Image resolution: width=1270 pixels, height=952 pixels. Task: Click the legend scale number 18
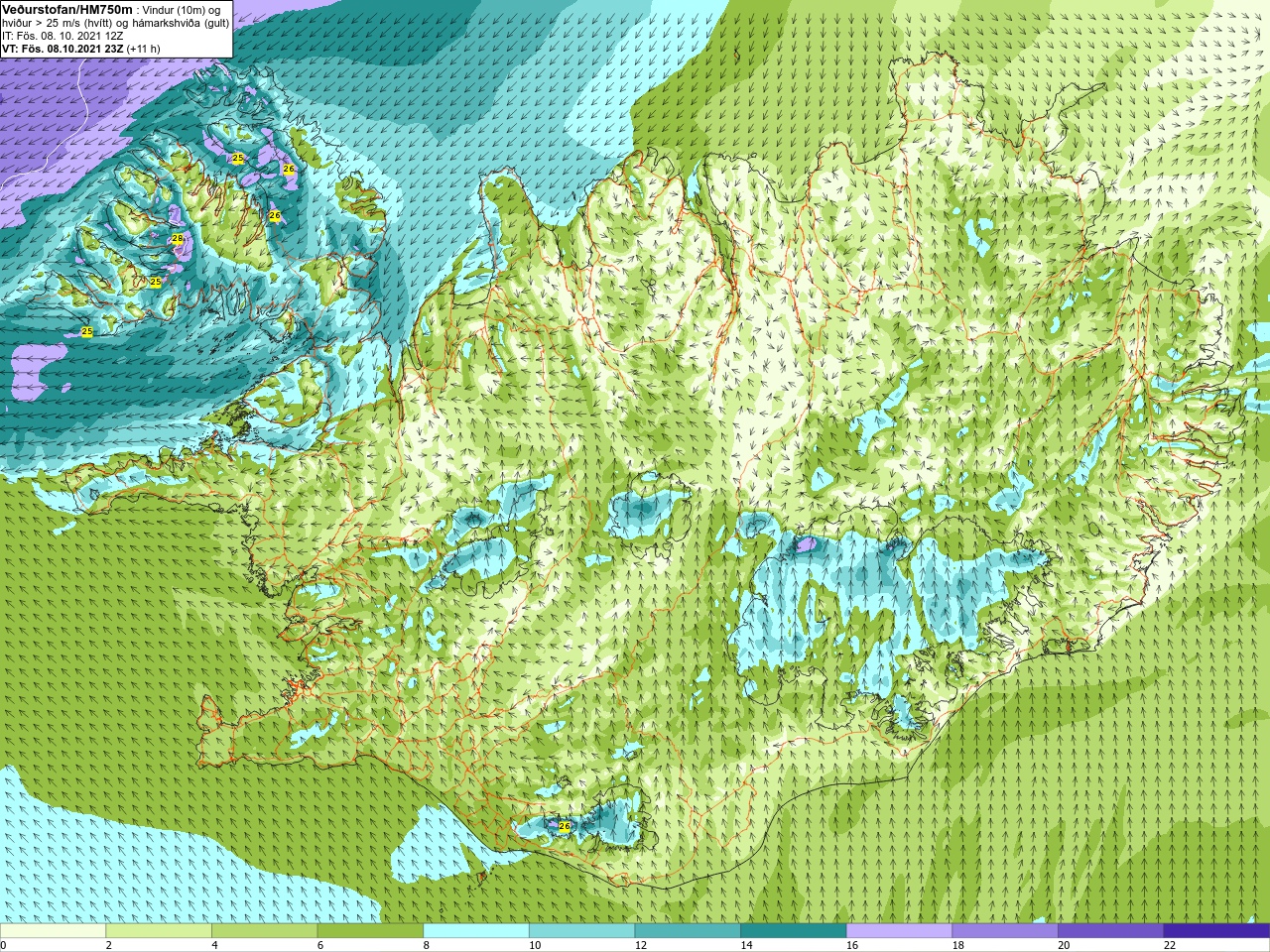[958, 945]
